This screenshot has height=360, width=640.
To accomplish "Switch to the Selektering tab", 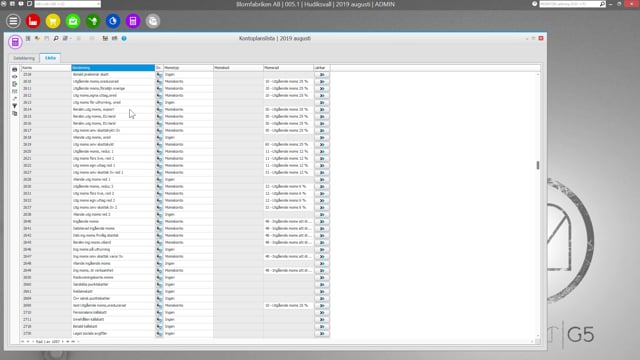I will 24,58.
